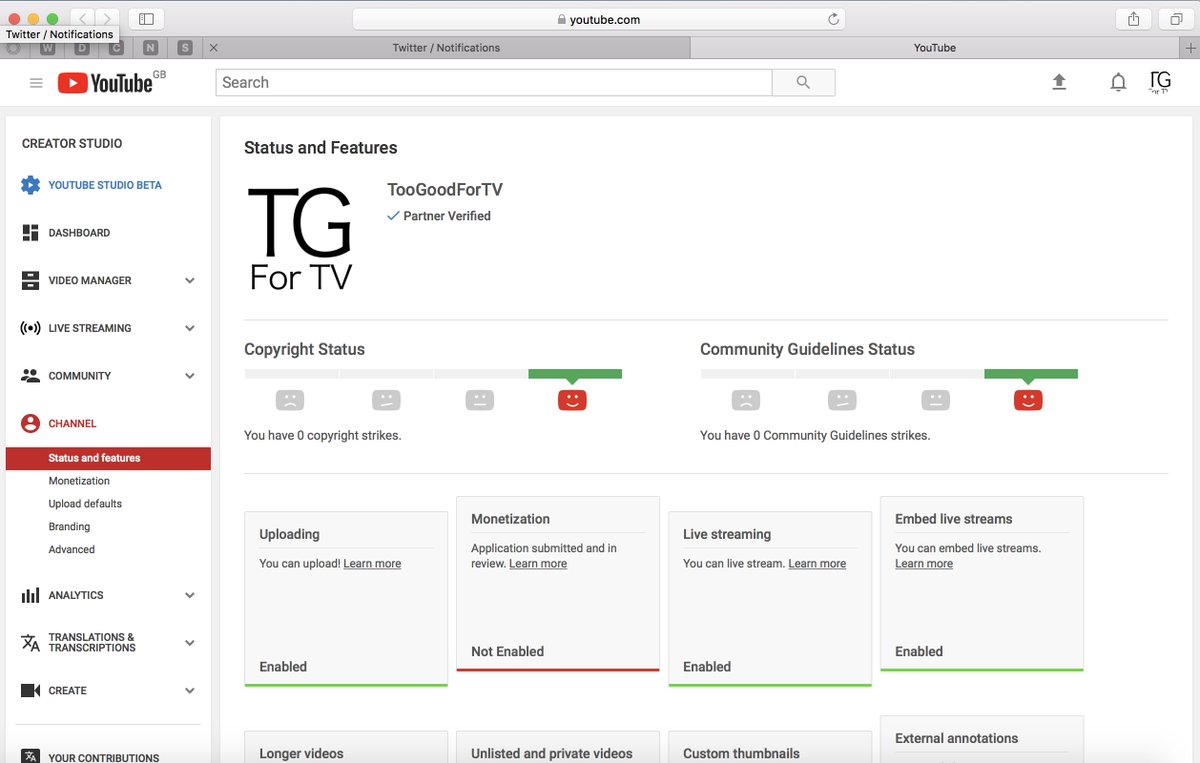Viewport: 1200px width, 763px height.
Task: Click the TooGoodForTV channel name
Action: point(445,190)
